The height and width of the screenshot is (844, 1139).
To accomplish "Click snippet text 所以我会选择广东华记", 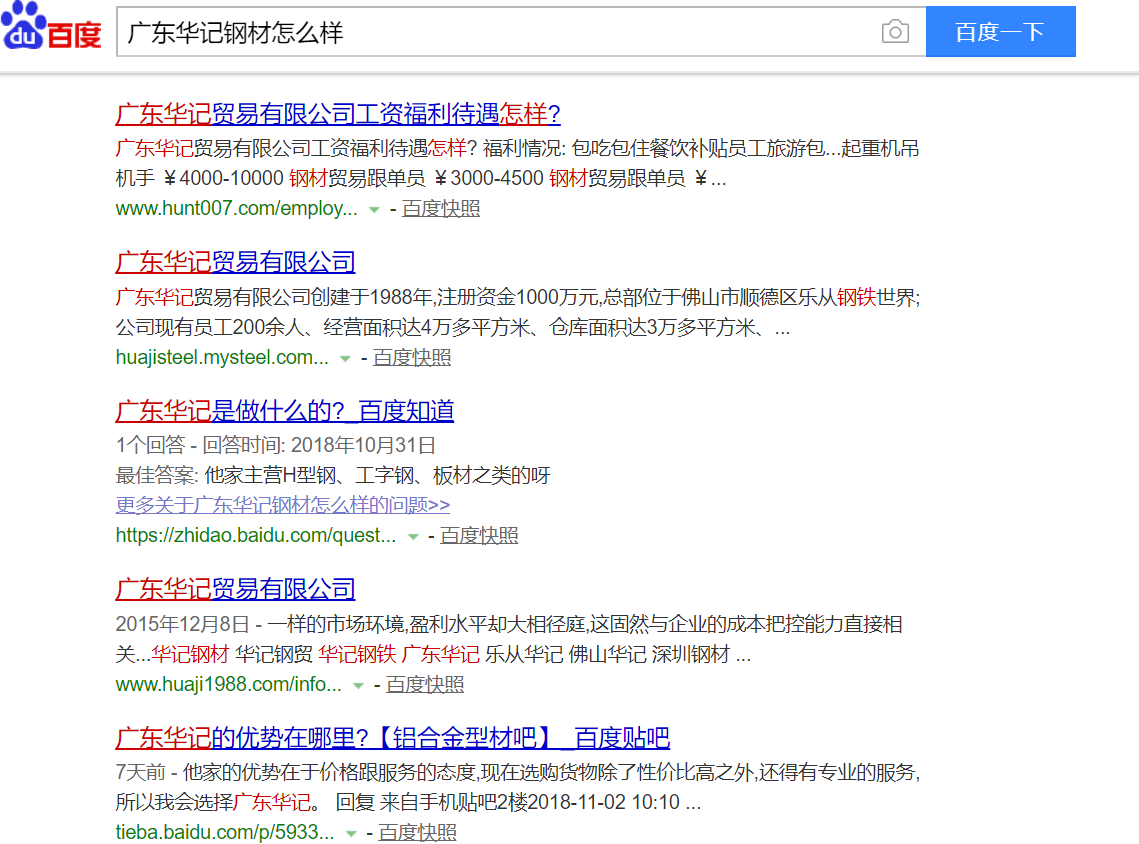I will (214, 803).
